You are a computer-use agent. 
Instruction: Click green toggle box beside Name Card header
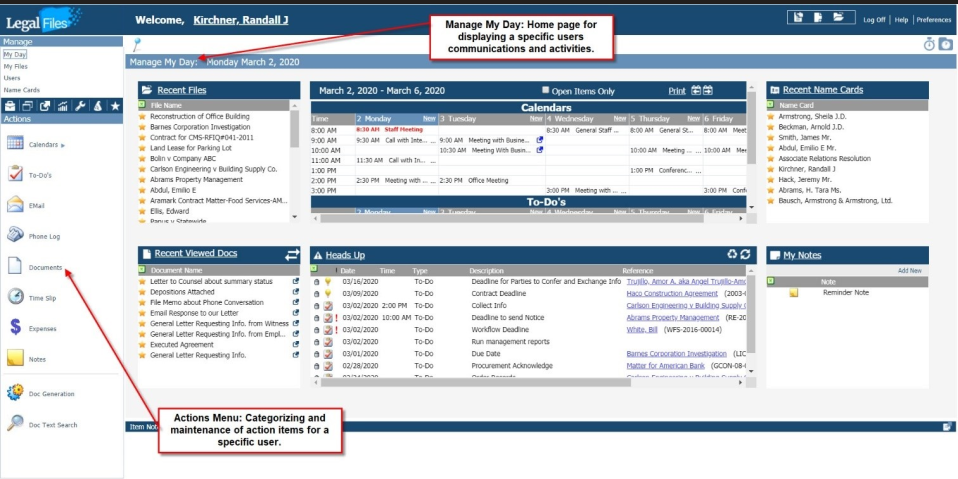coord(770,104)
